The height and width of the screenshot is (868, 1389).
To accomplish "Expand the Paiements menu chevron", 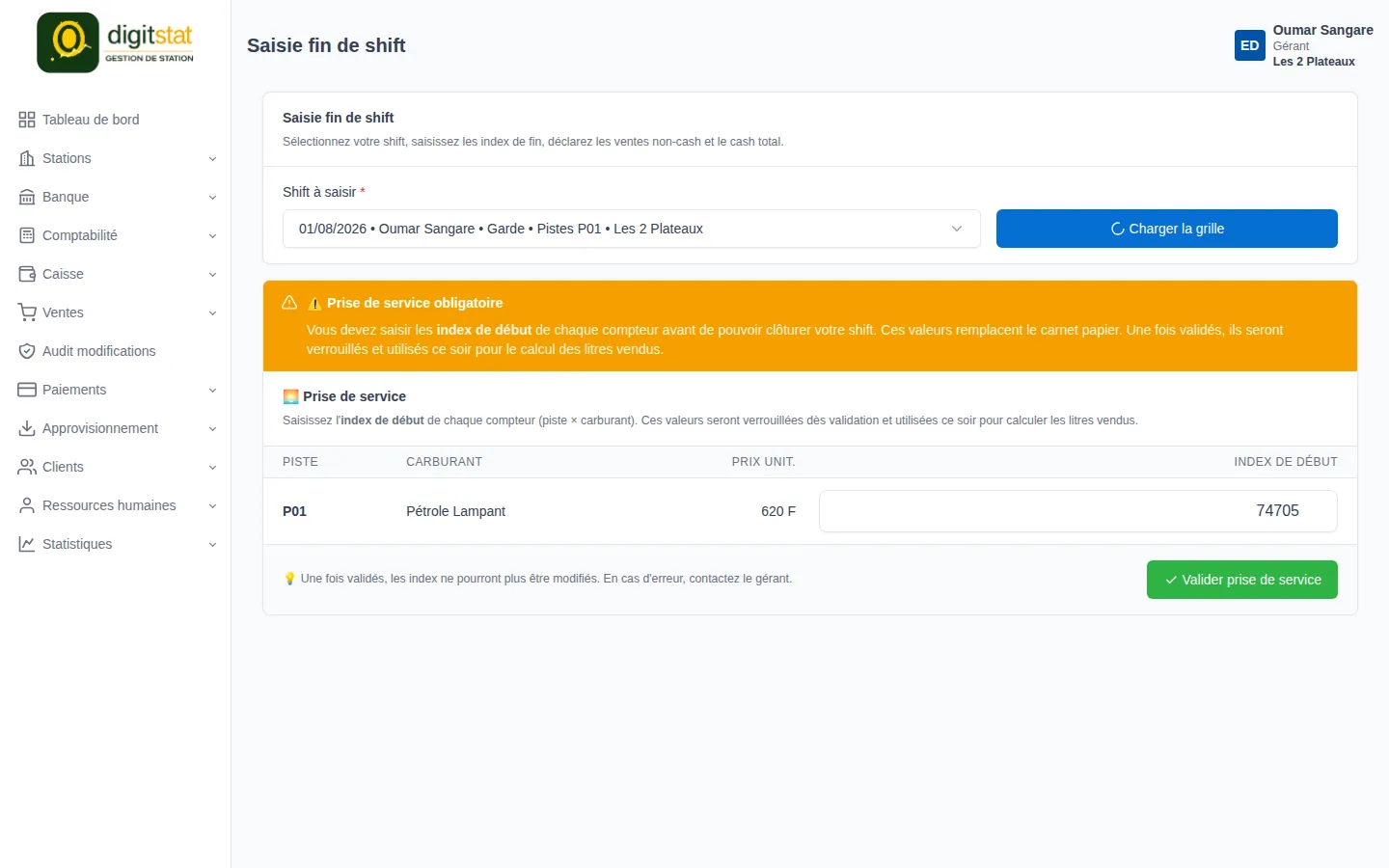I will pos(212,391).
